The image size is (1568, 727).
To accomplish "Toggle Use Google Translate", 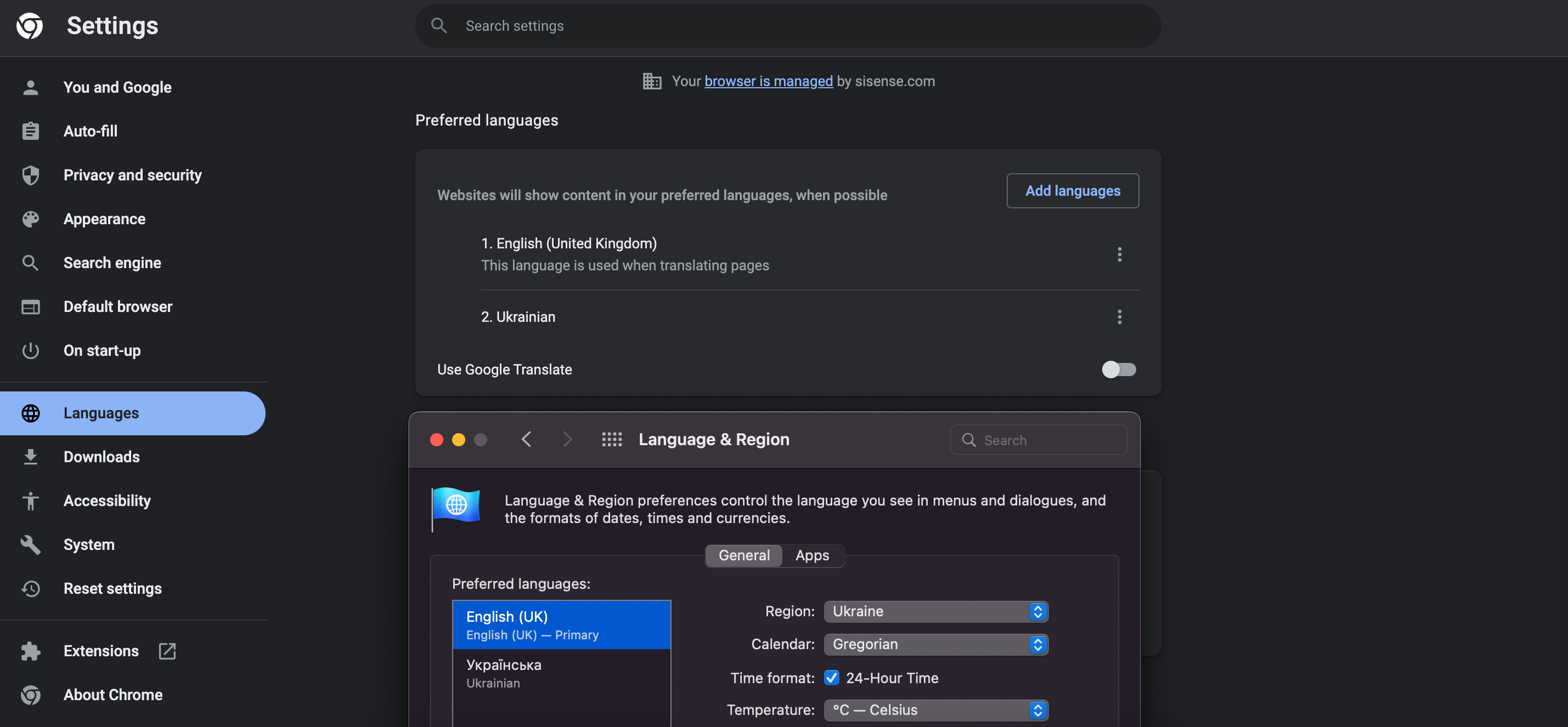I will 1119,370.
